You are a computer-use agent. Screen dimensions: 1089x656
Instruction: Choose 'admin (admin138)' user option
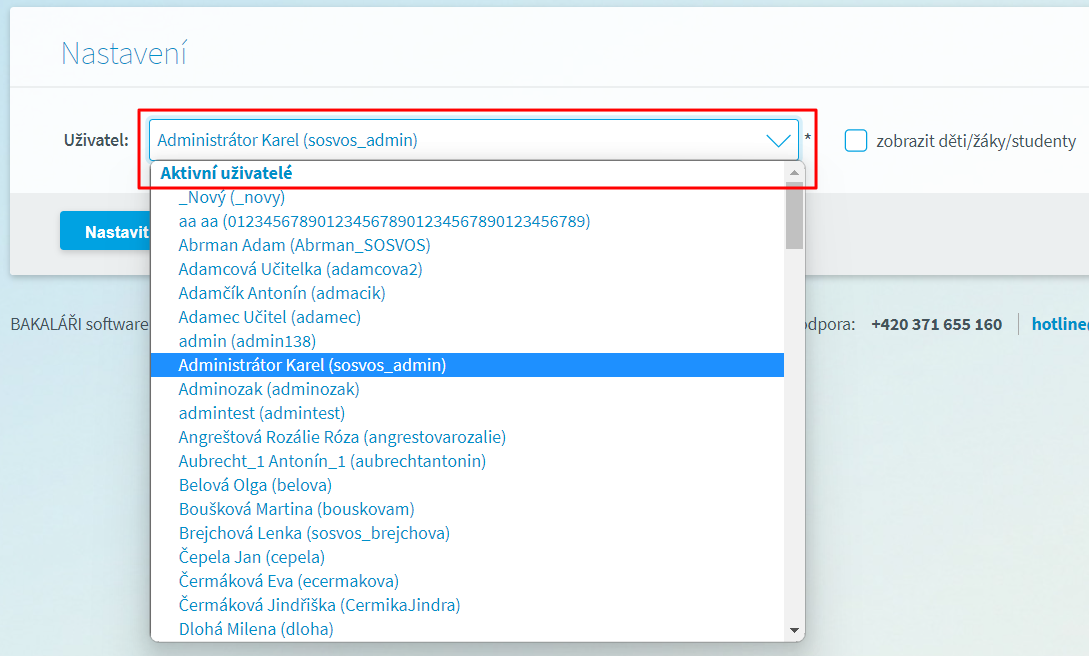247,341
